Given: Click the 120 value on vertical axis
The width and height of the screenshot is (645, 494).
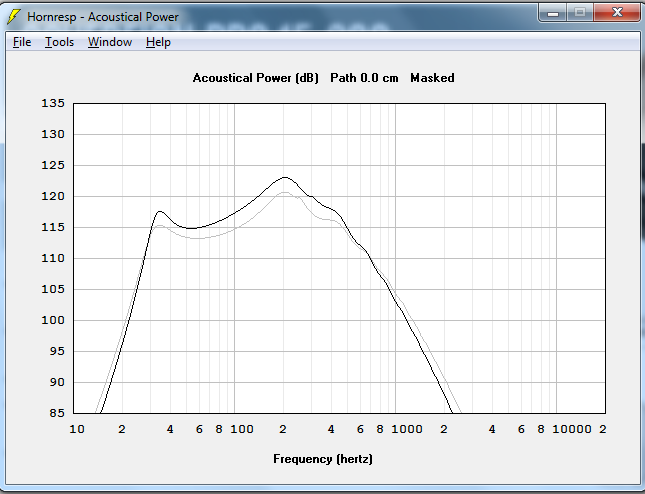Looking at the screenshot, I should [53, 196].
